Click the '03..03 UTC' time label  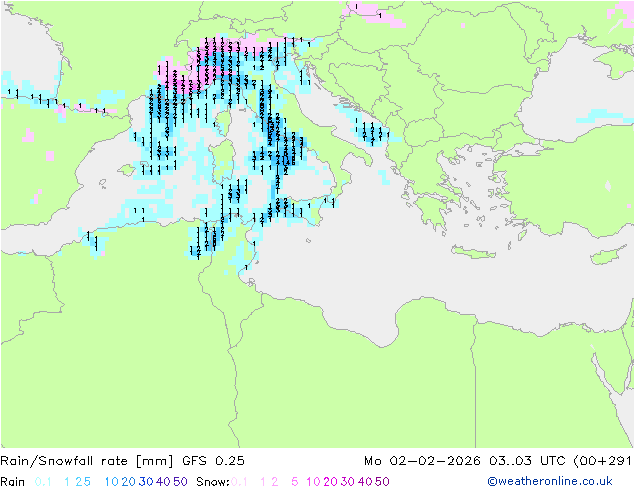[527, 461]
